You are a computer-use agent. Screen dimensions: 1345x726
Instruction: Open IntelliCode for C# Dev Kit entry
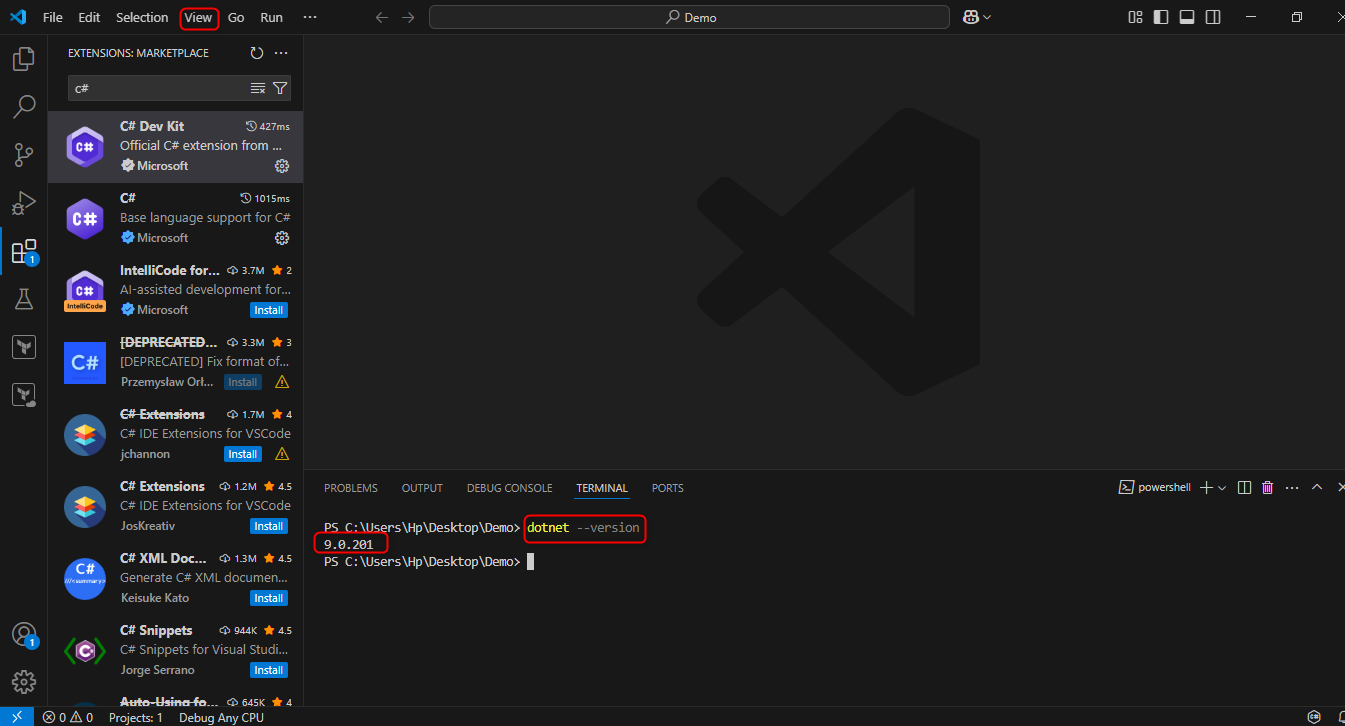tap(175, 290)
